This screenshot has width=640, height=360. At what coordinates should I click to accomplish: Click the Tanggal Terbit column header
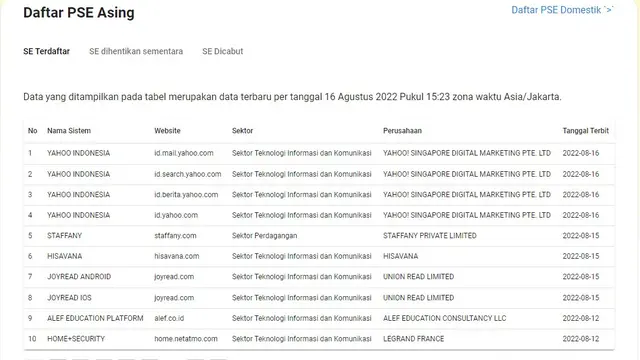point(585,131)
